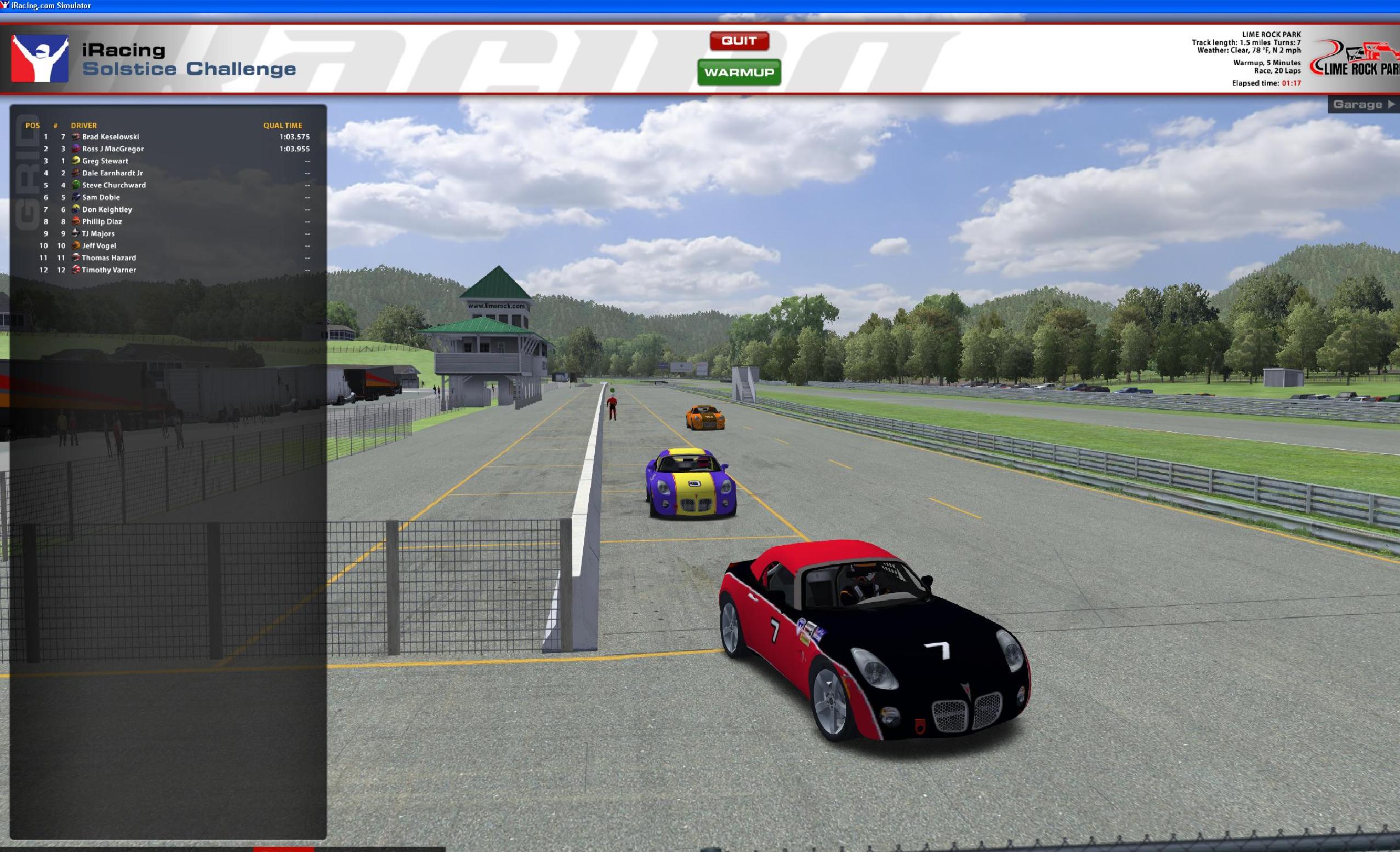This screenshot has height=852, width=1400.
Task: Click Timothy Varner's red-white helmet icon
Action: pos(76,270)
